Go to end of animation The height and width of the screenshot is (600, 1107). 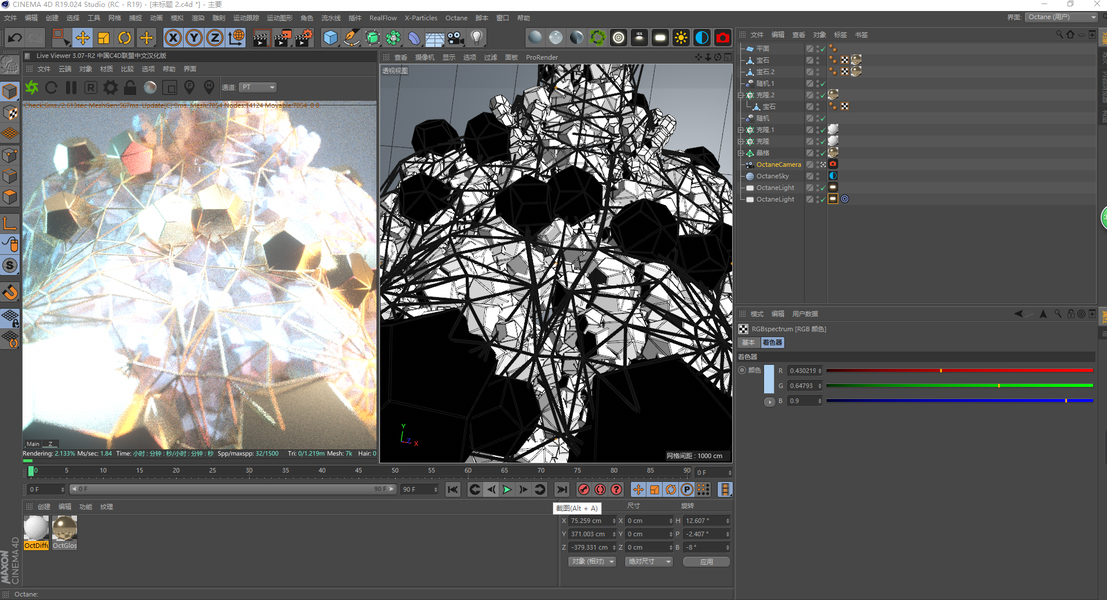561,489
